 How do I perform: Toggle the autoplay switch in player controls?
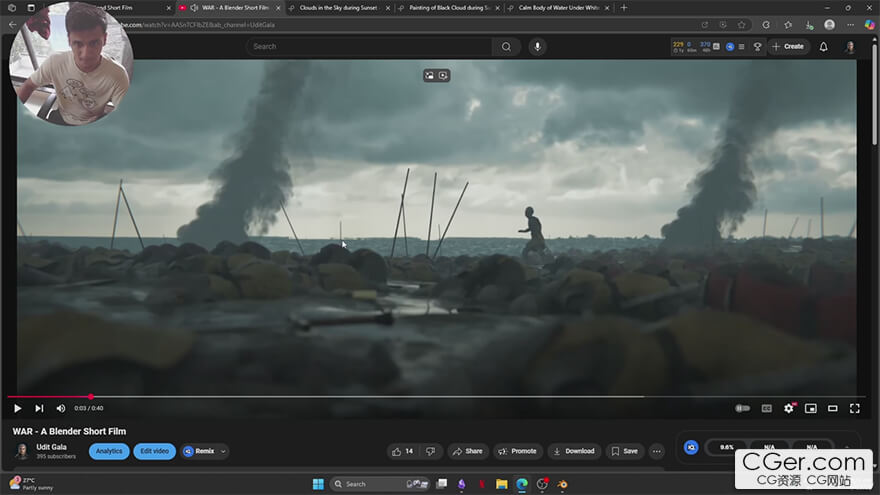click(x=742, y=409)
